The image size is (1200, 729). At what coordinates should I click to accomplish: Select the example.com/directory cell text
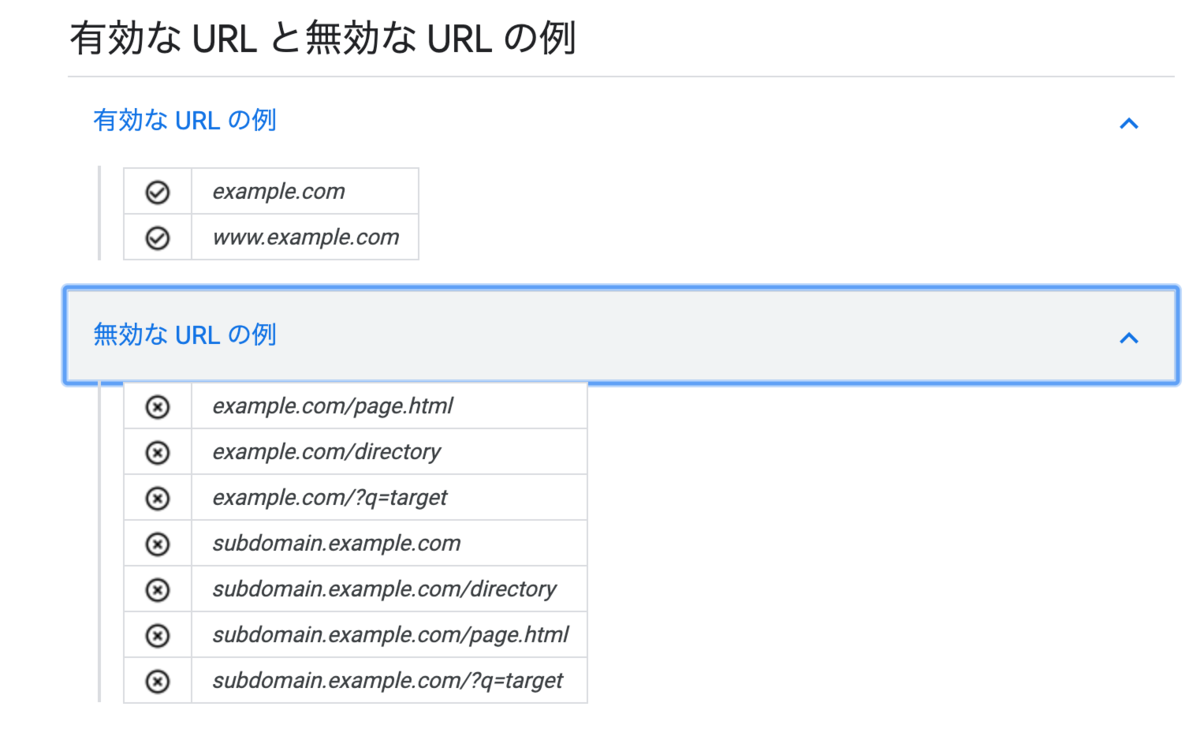point(326,453)
